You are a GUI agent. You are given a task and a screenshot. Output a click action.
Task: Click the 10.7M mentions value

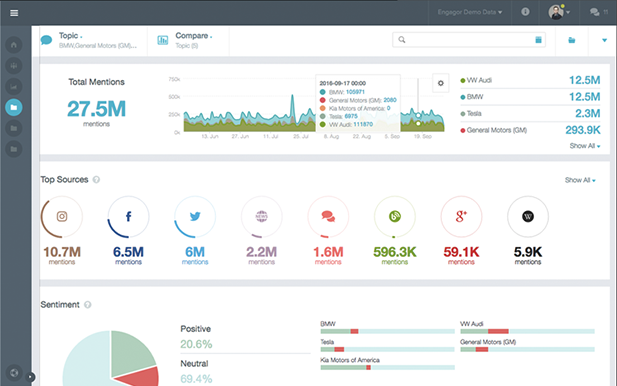coord(62,252)
